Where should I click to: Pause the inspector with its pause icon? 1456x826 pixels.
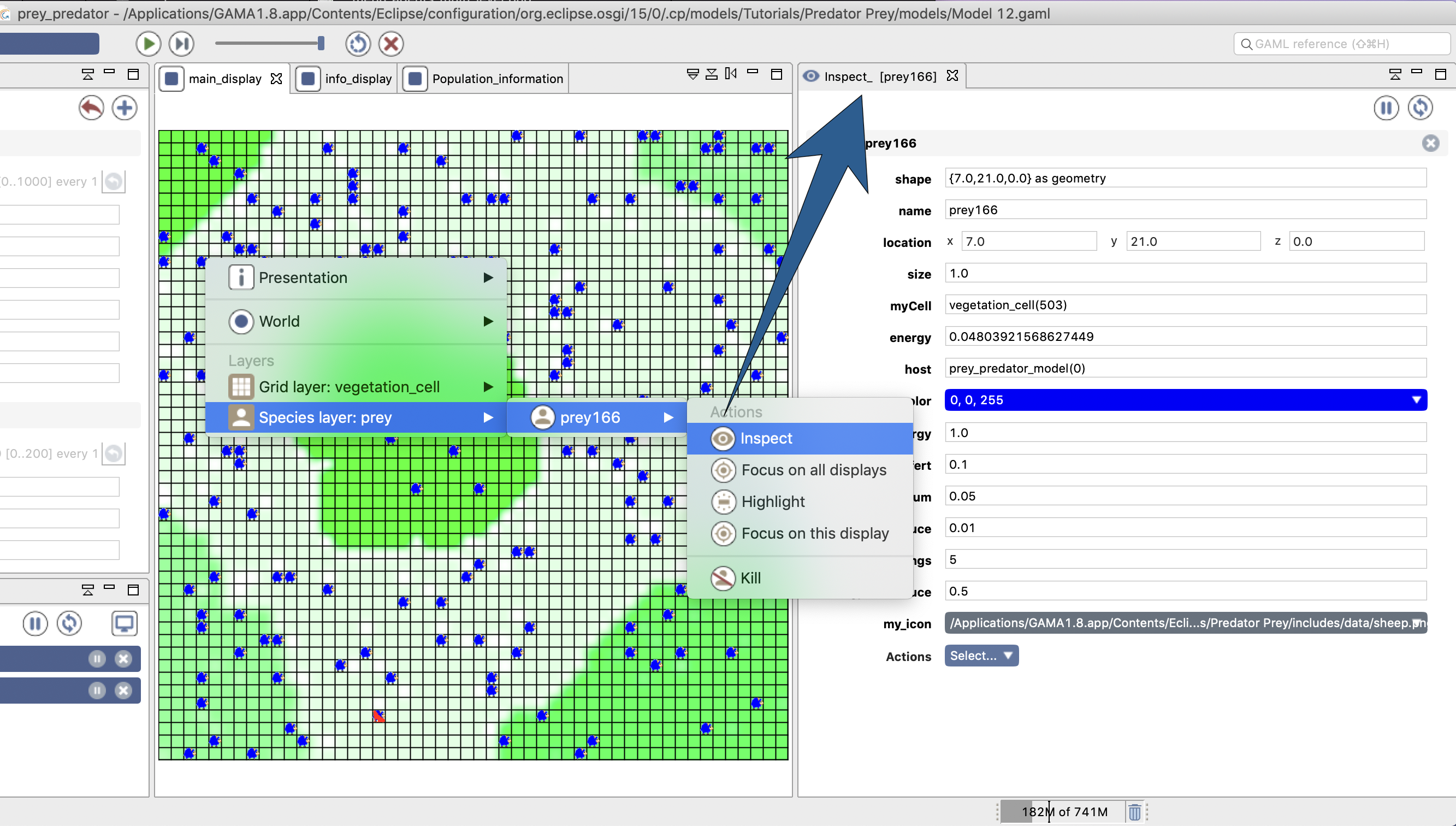[x=1386, y=108]
